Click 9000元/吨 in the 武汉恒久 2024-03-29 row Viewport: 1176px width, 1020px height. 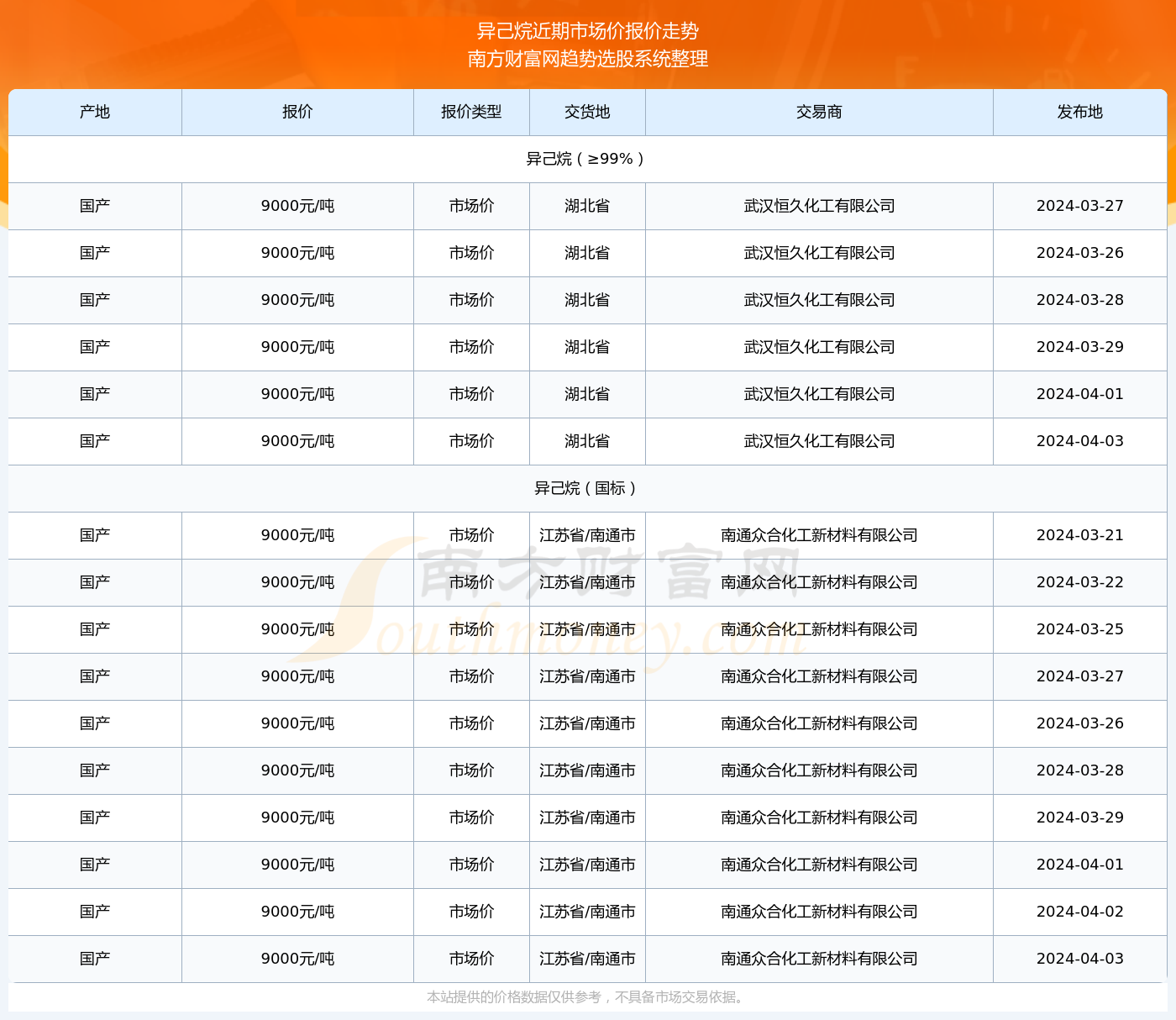pos(297,347)
